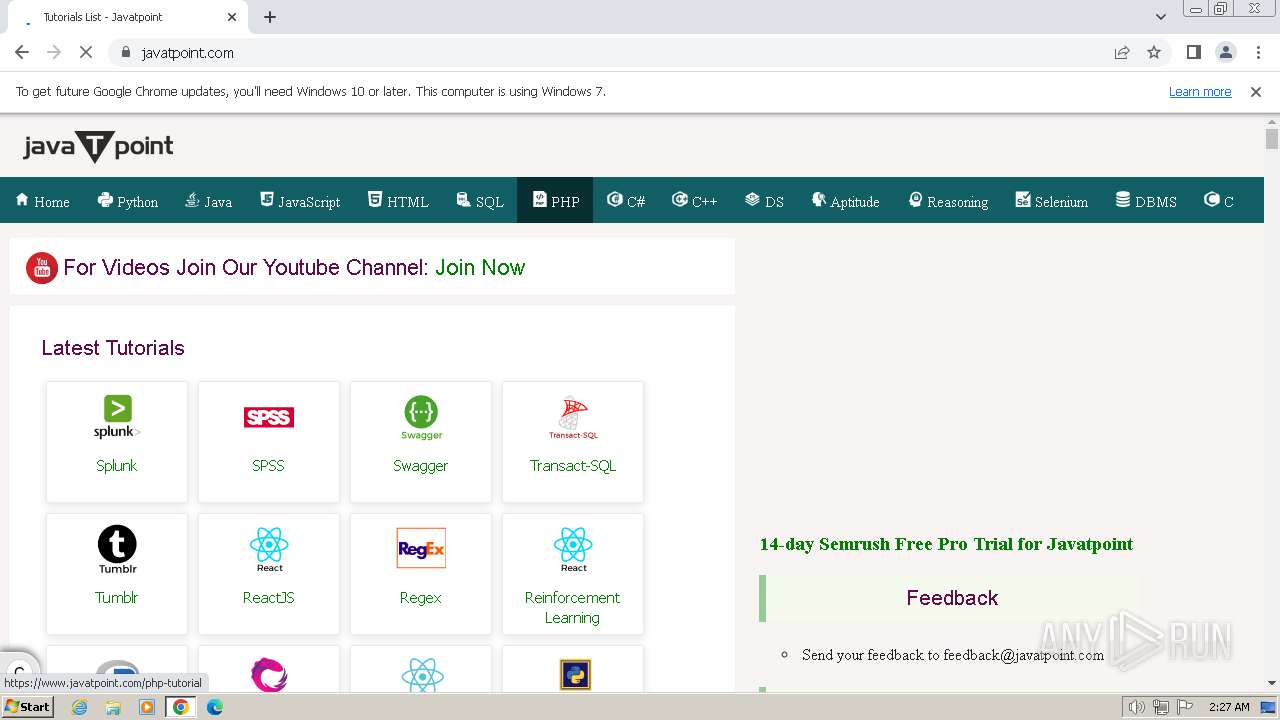Image resolution: width=1280 pixels, height=720 pixels.
Task: Bookmark this page with star icon
Action: 1154,52
